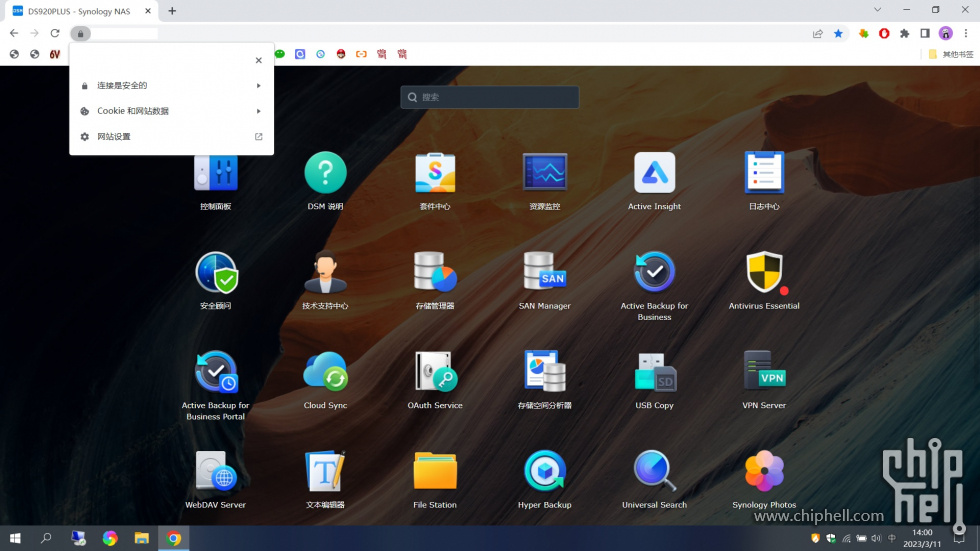This screenshot has height=551, width=980.
Task: Open Chrome three-dot menu
Action: click(966, 34)
